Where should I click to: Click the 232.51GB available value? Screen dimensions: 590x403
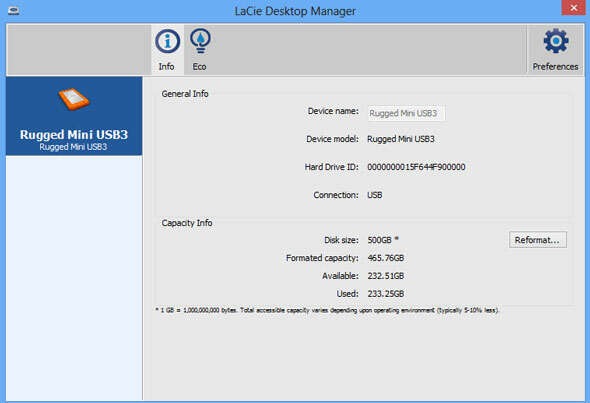point(386,276)
